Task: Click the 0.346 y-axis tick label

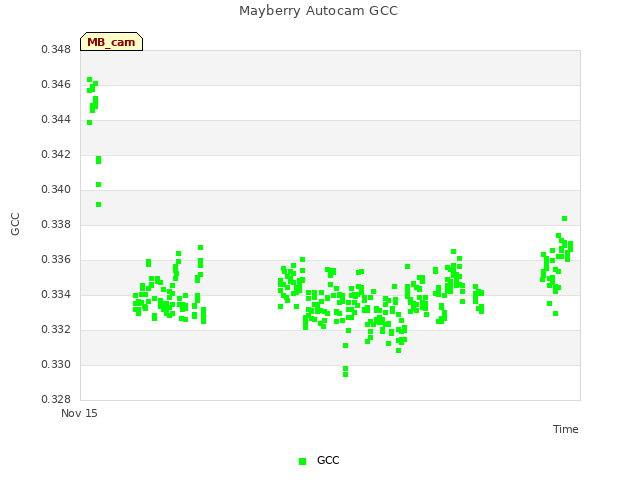Action: pos(56,84)
